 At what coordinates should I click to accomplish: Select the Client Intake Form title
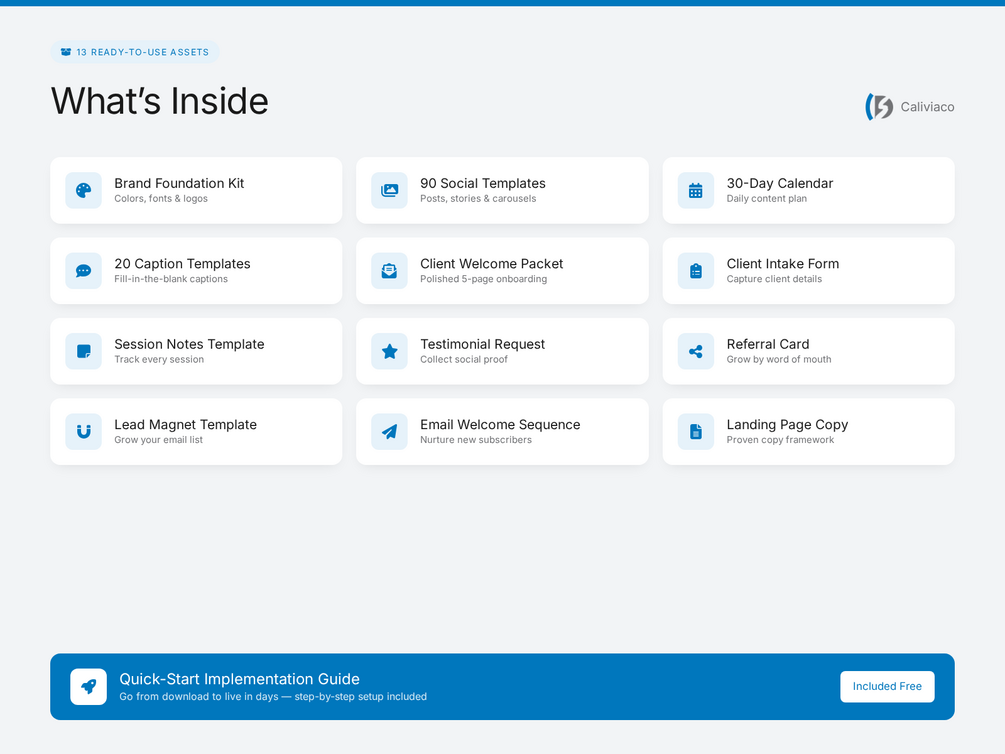(783, 264)
